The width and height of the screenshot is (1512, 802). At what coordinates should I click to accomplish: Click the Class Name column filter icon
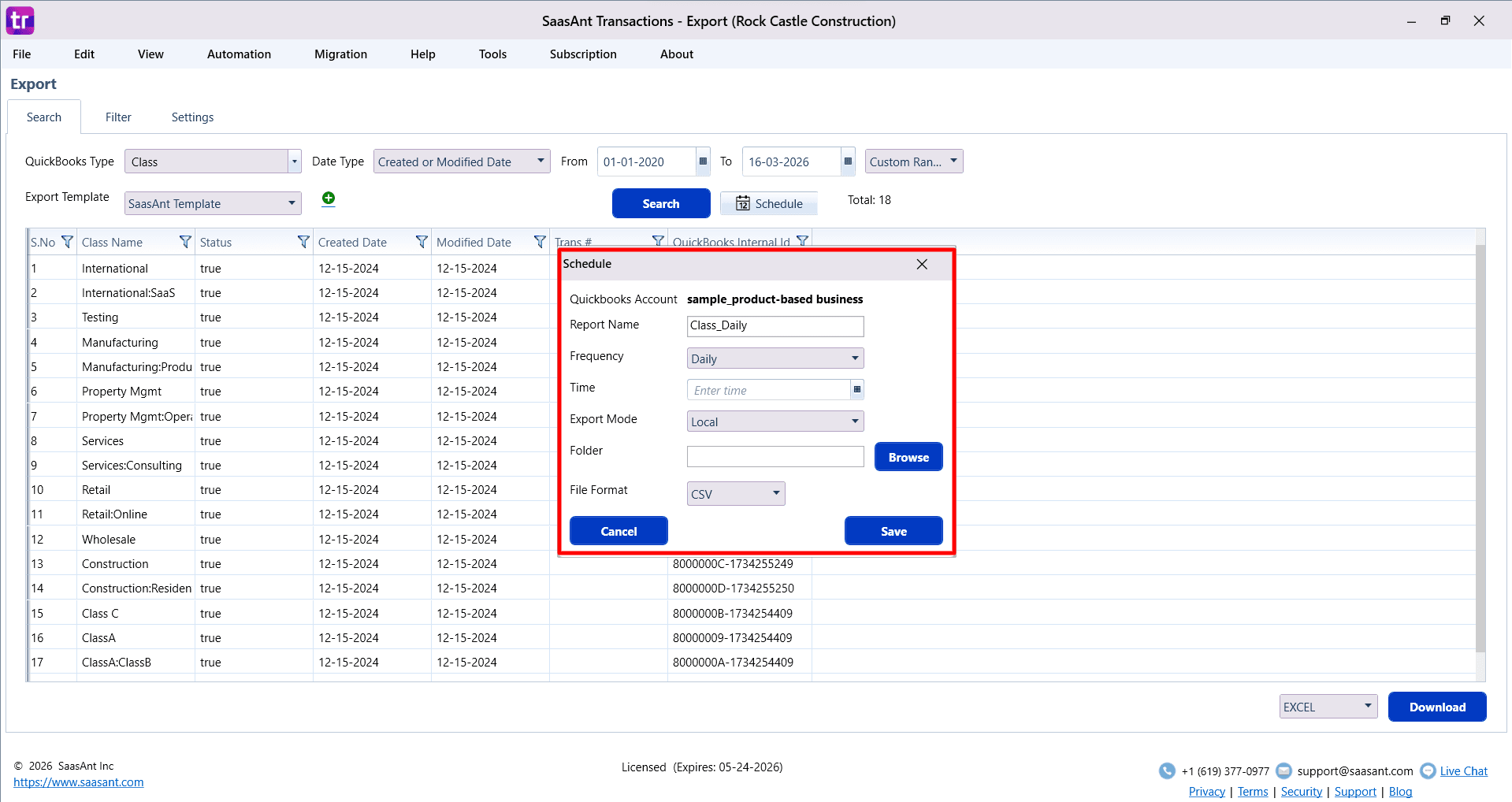click(x=185, y=242)
